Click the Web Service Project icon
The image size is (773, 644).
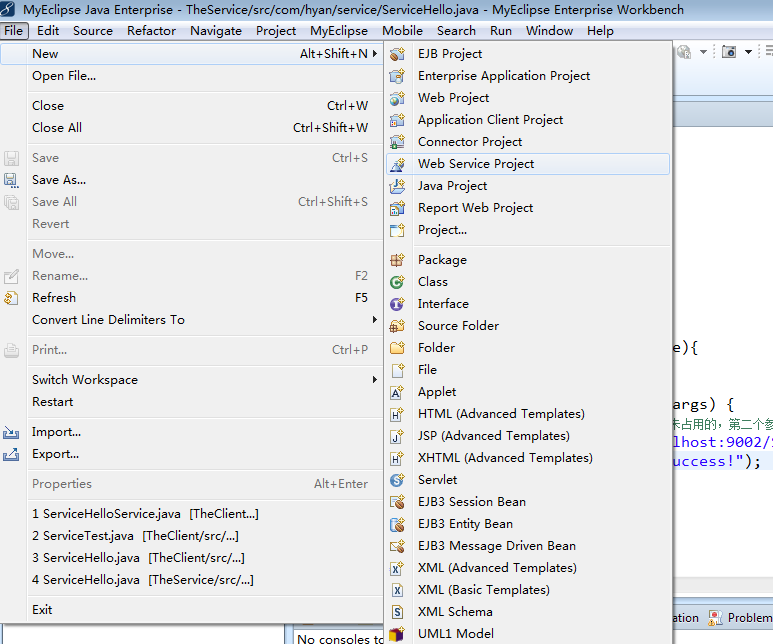(x=397, y=164)
